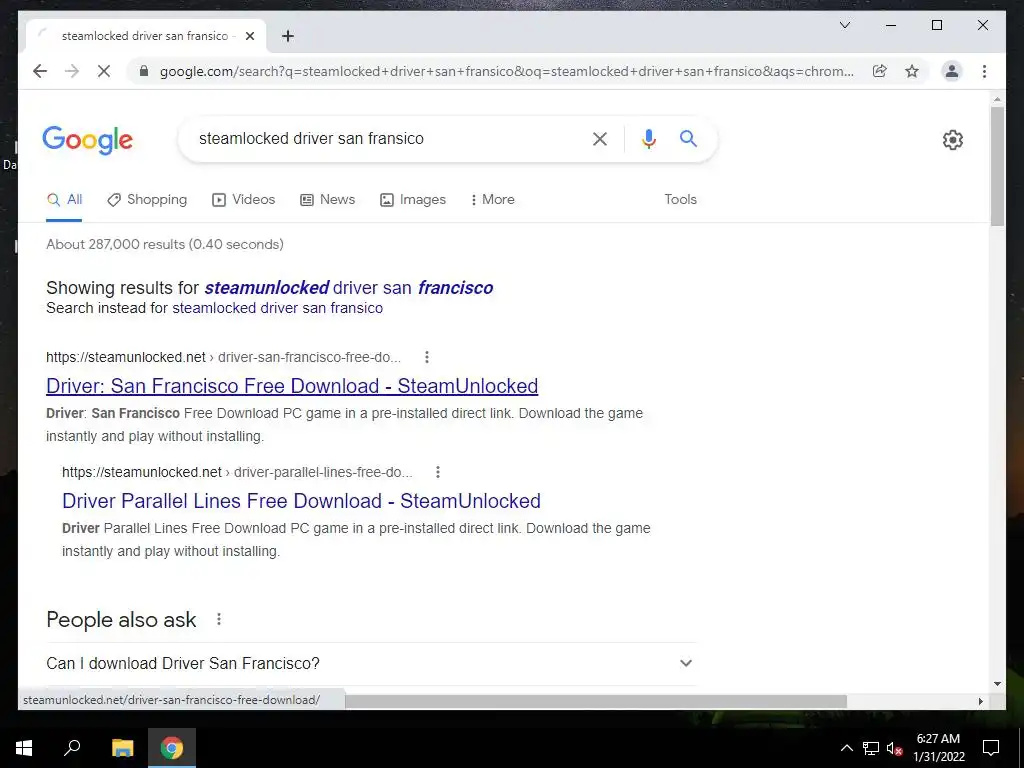Open options for driver-san-francisco result
Screen dimensions: 1024x768
pos(426,357)
